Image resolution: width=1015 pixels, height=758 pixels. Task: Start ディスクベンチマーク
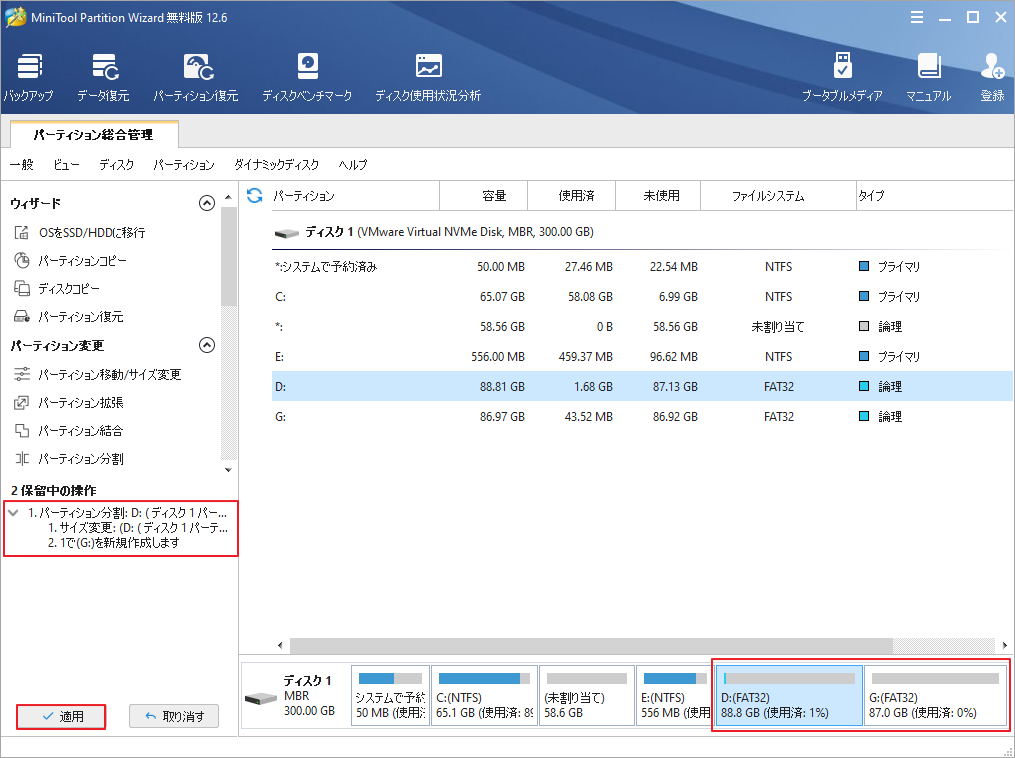(307, 75)
